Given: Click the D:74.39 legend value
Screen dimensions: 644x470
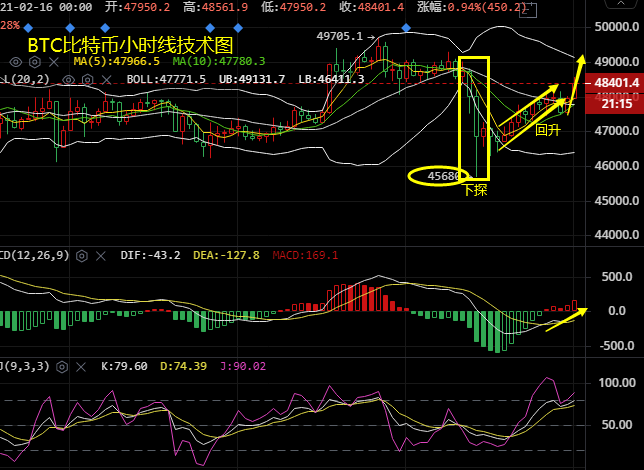Looking at the screenshot, I should (x=183, y=366).
